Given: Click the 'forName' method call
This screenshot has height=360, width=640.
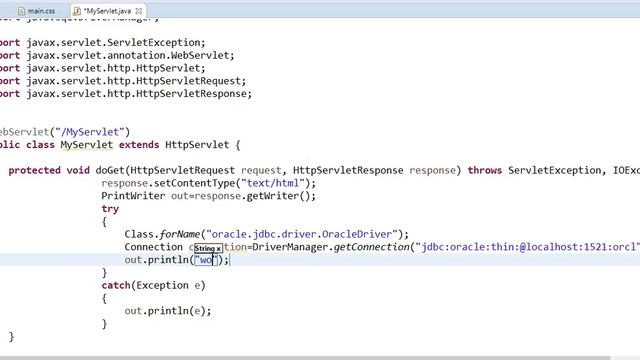Looking at the screenshot, I should tap(180, 234).
